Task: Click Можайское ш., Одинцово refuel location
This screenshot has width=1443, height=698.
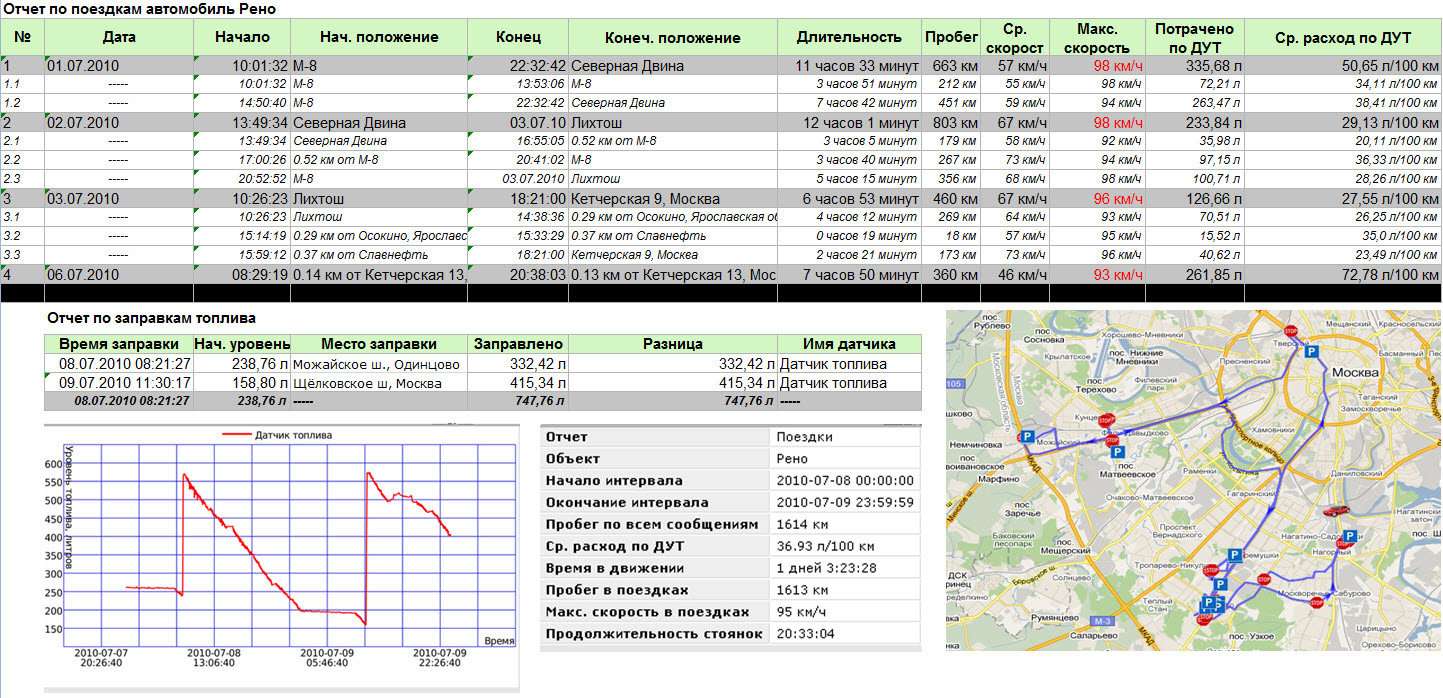Action: 377,364
